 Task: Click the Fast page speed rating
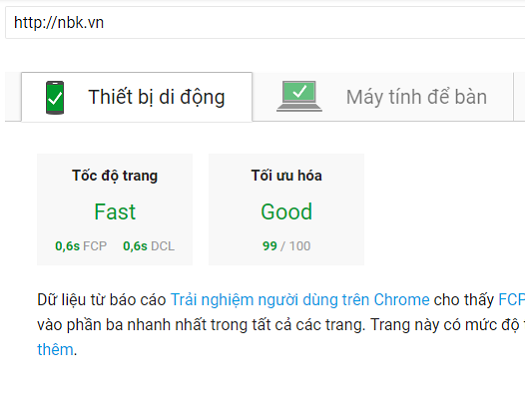click(x=115, y=212)
